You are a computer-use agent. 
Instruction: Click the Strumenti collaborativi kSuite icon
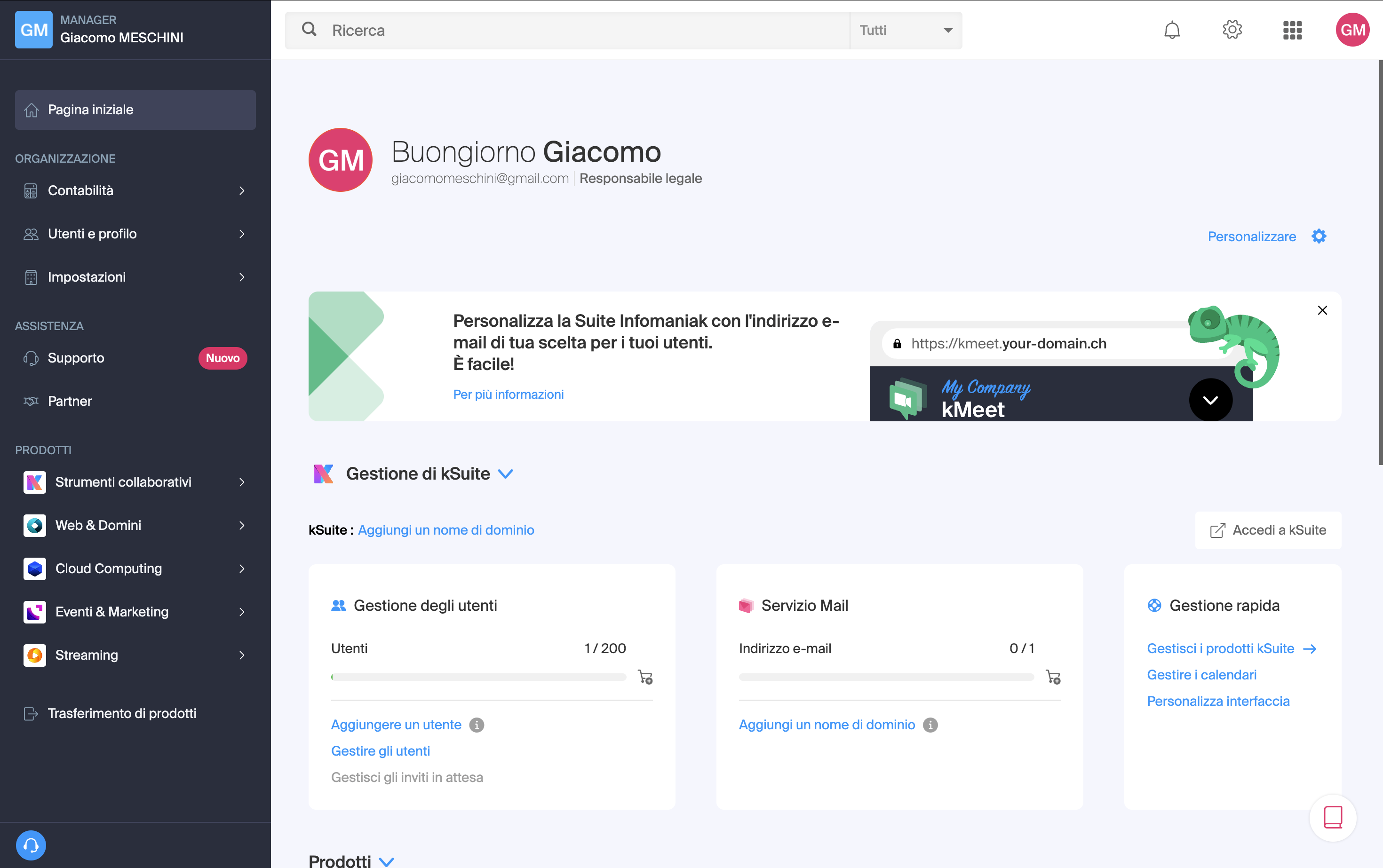click(x=34, y=482)
